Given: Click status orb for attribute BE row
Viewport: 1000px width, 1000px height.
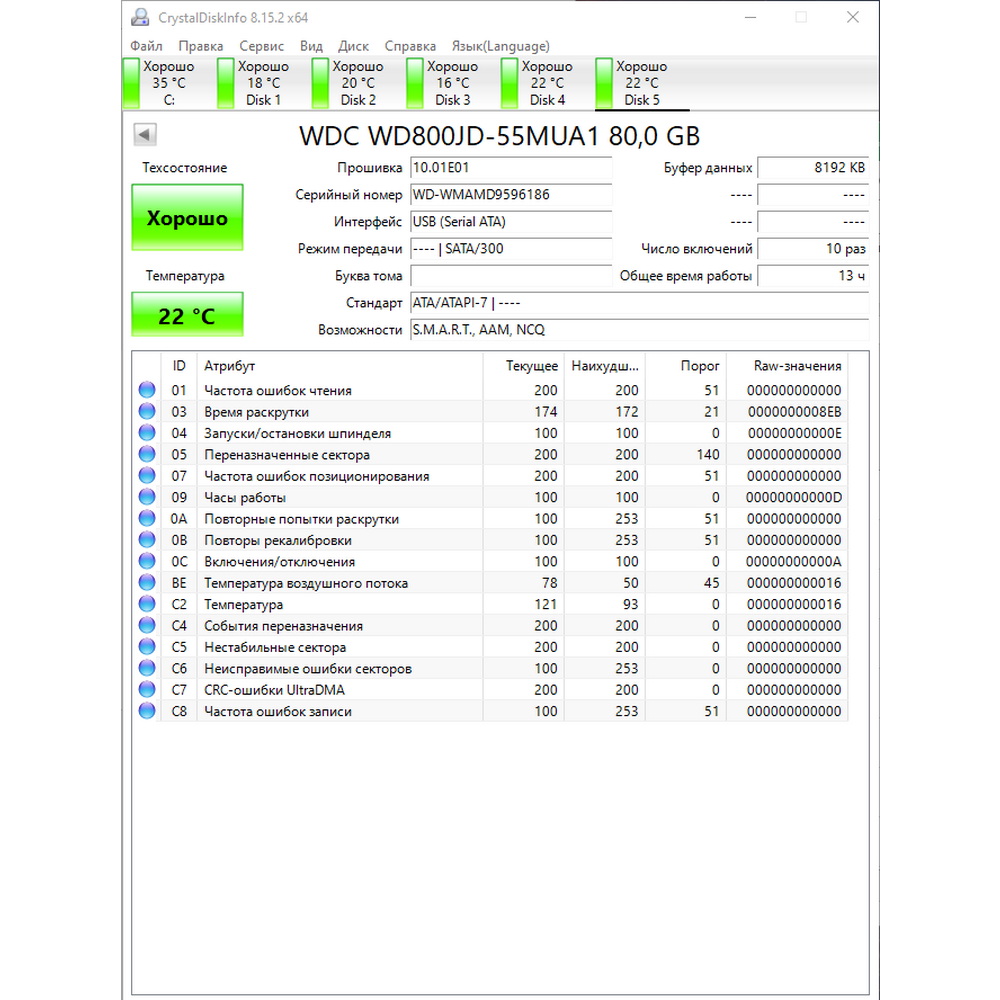Looking at the screenshot, I should click(x=147, y=583).
